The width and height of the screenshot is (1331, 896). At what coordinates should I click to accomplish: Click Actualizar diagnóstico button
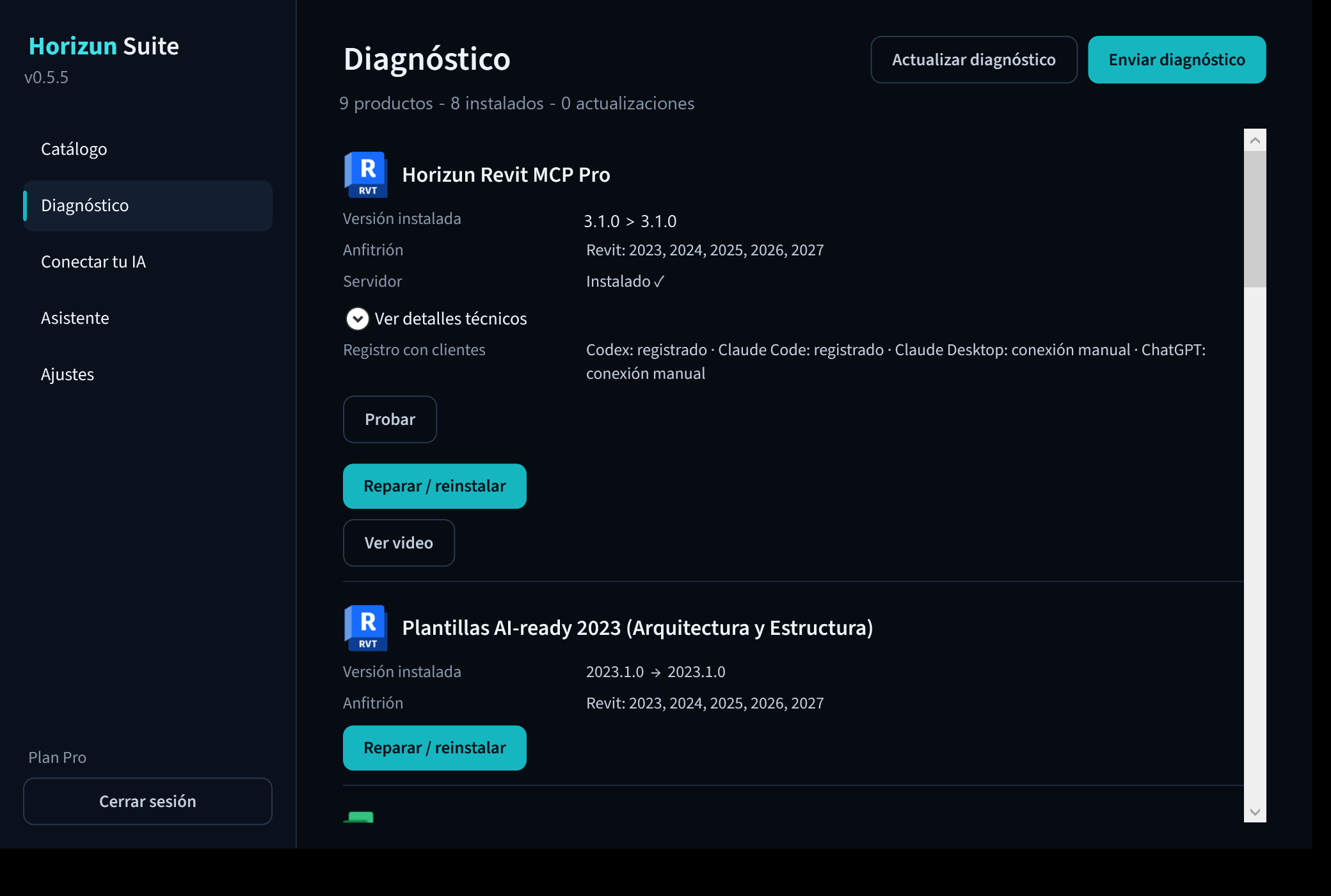tap(974, 60)
